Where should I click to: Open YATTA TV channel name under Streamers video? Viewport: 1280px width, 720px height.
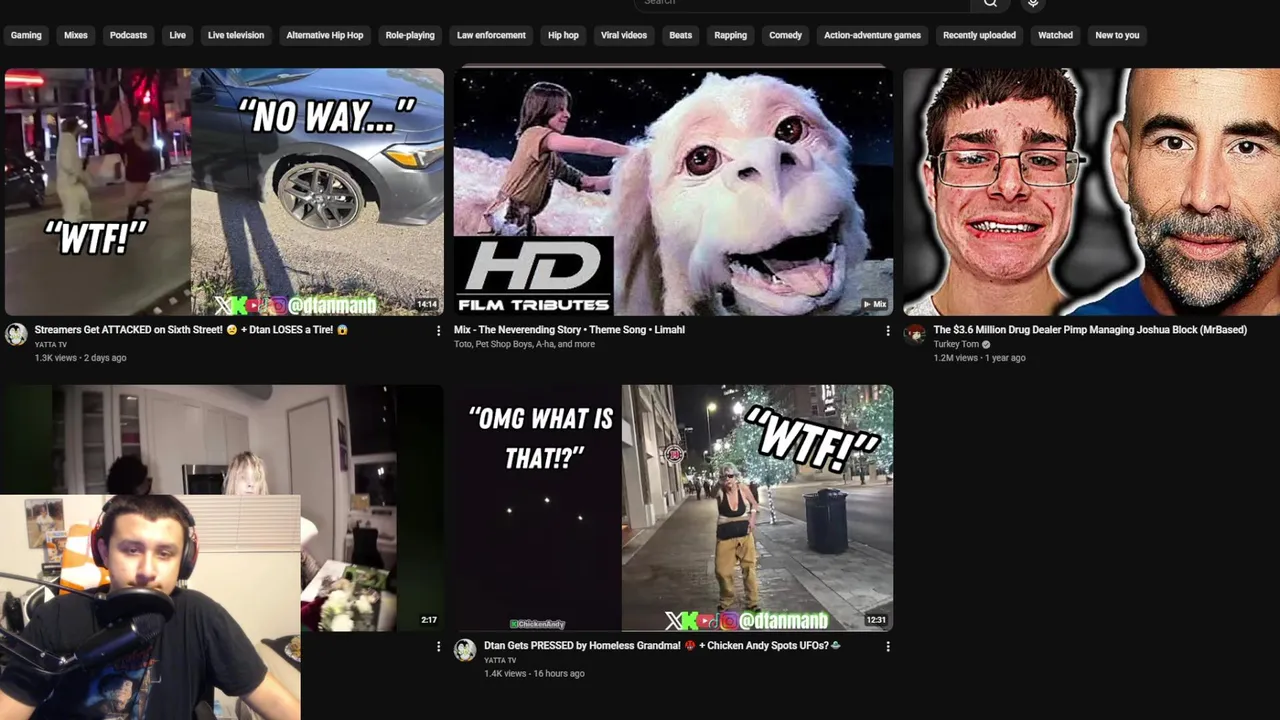click(x=51, y=345)
